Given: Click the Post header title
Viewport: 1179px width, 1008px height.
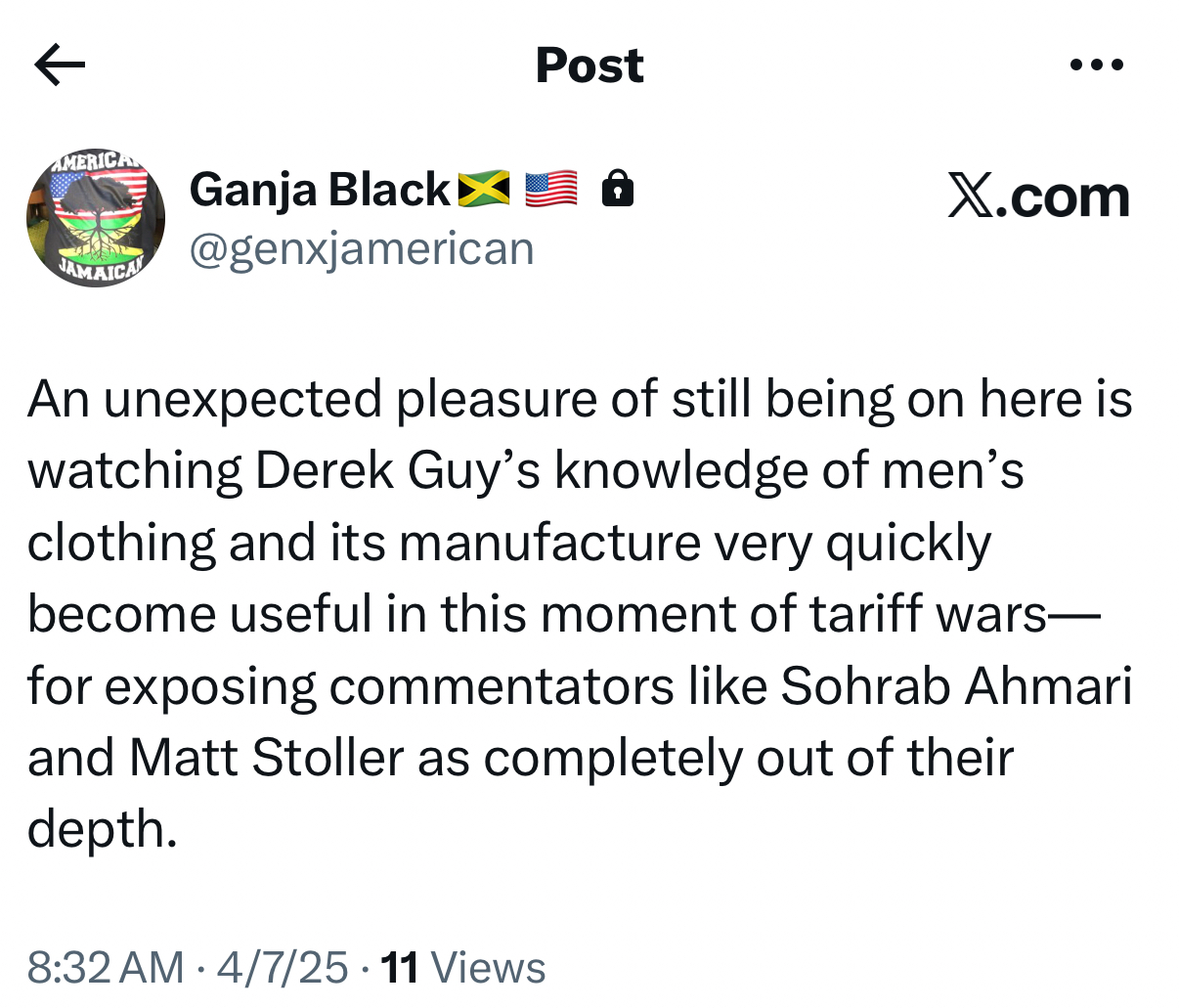Looking at the screenshot, I should click(x=589, y=66).
